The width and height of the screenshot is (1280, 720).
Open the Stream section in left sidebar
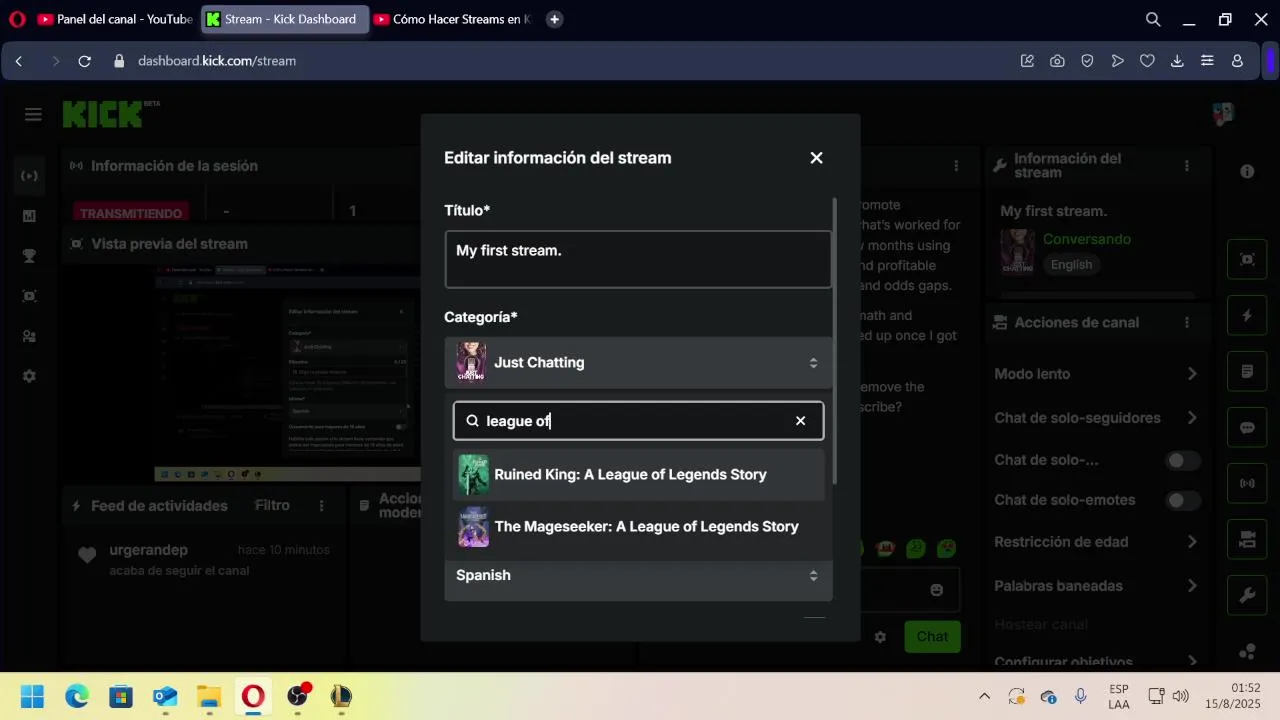coord(29,176)
